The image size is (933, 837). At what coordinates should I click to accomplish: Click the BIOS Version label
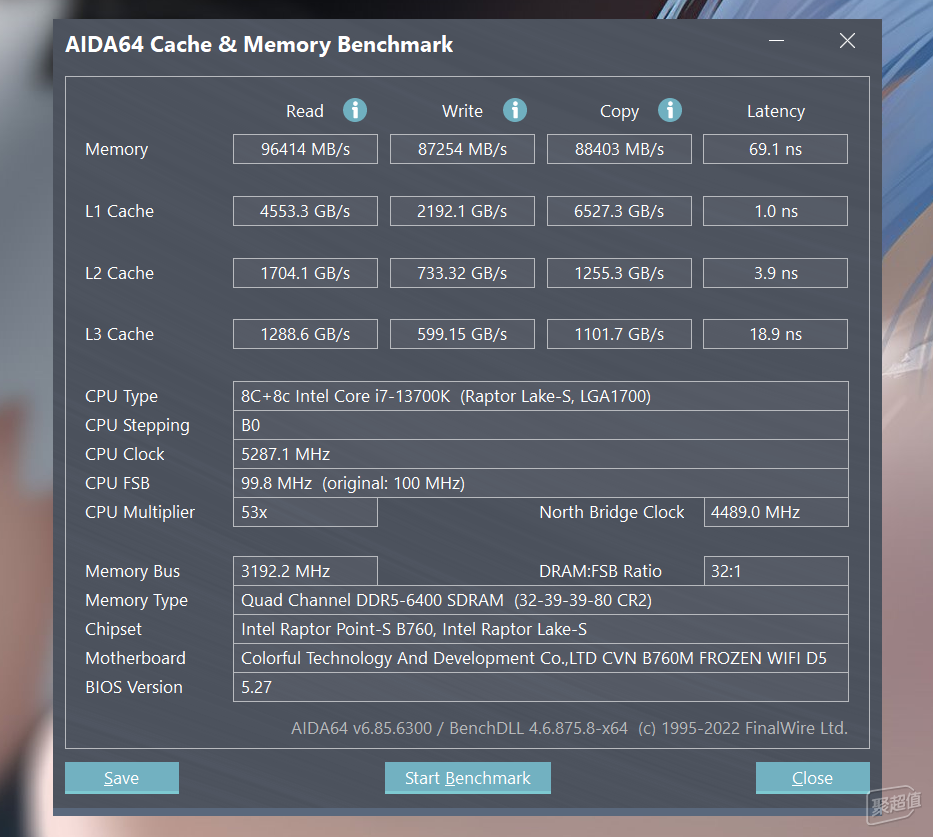tap(134, 688)
